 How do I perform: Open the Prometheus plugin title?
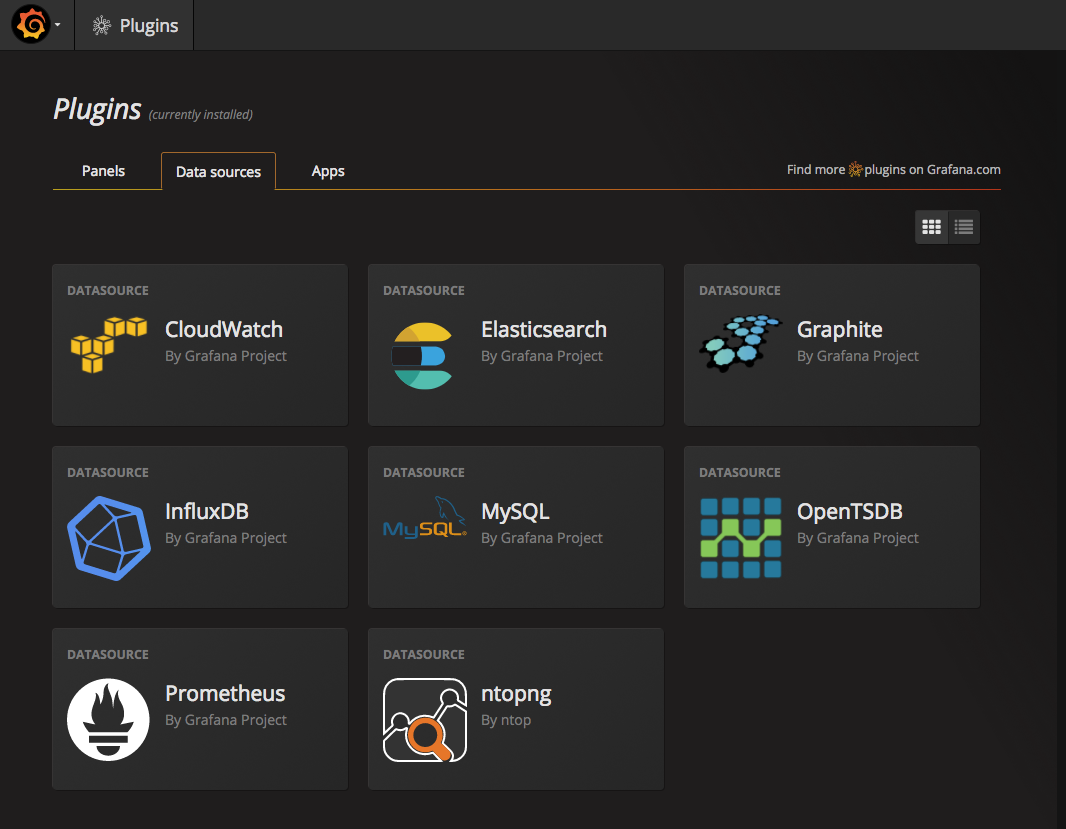coord(225,694)
